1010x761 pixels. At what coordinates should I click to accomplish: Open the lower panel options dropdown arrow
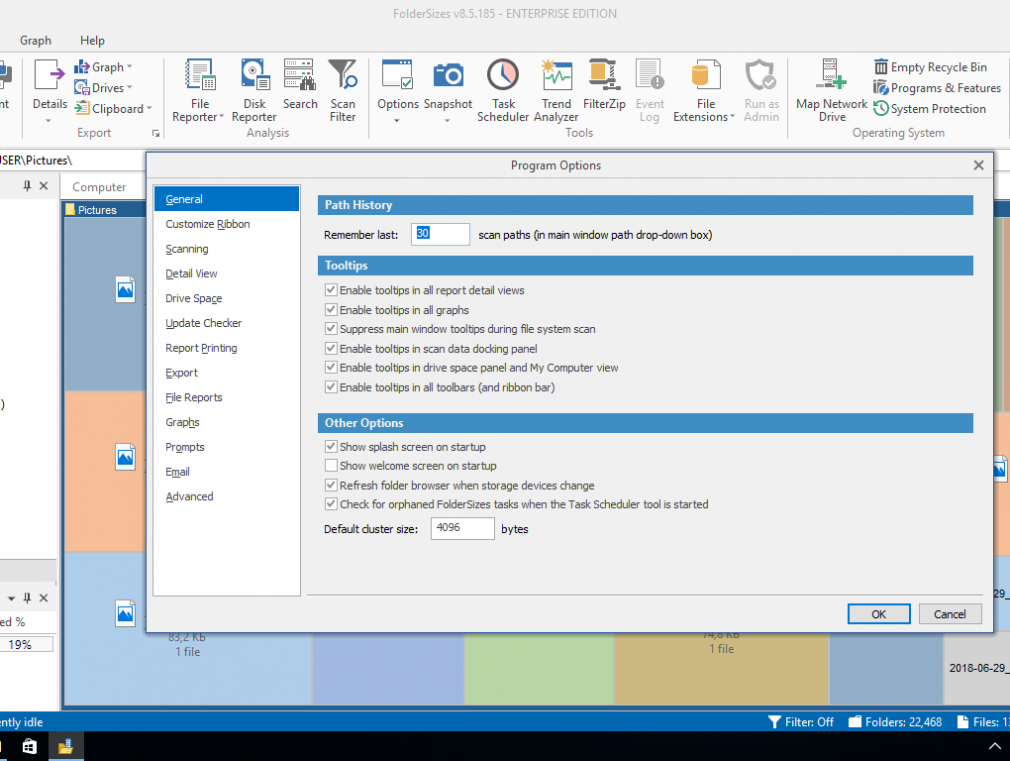tap(11, 599)
